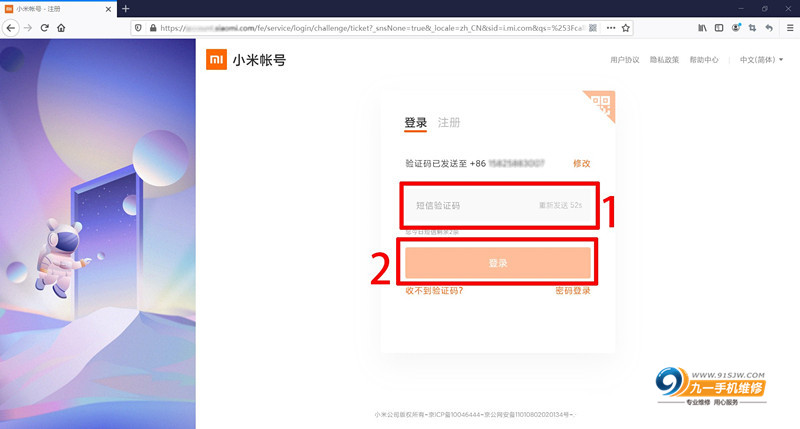
Task: Open the browser home page icon
Action: click(x=61, y=28)
